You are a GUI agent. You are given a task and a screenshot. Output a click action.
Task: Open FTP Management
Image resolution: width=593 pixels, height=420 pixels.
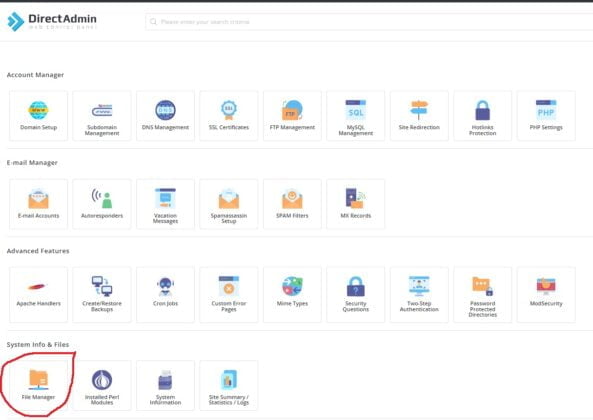292,116
